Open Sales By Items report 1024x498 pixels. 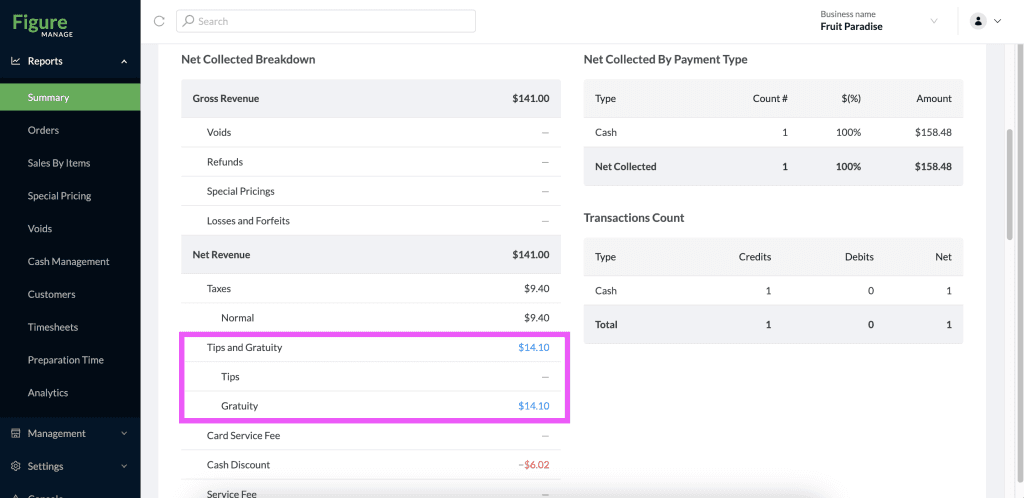click(x=59, y=163)
